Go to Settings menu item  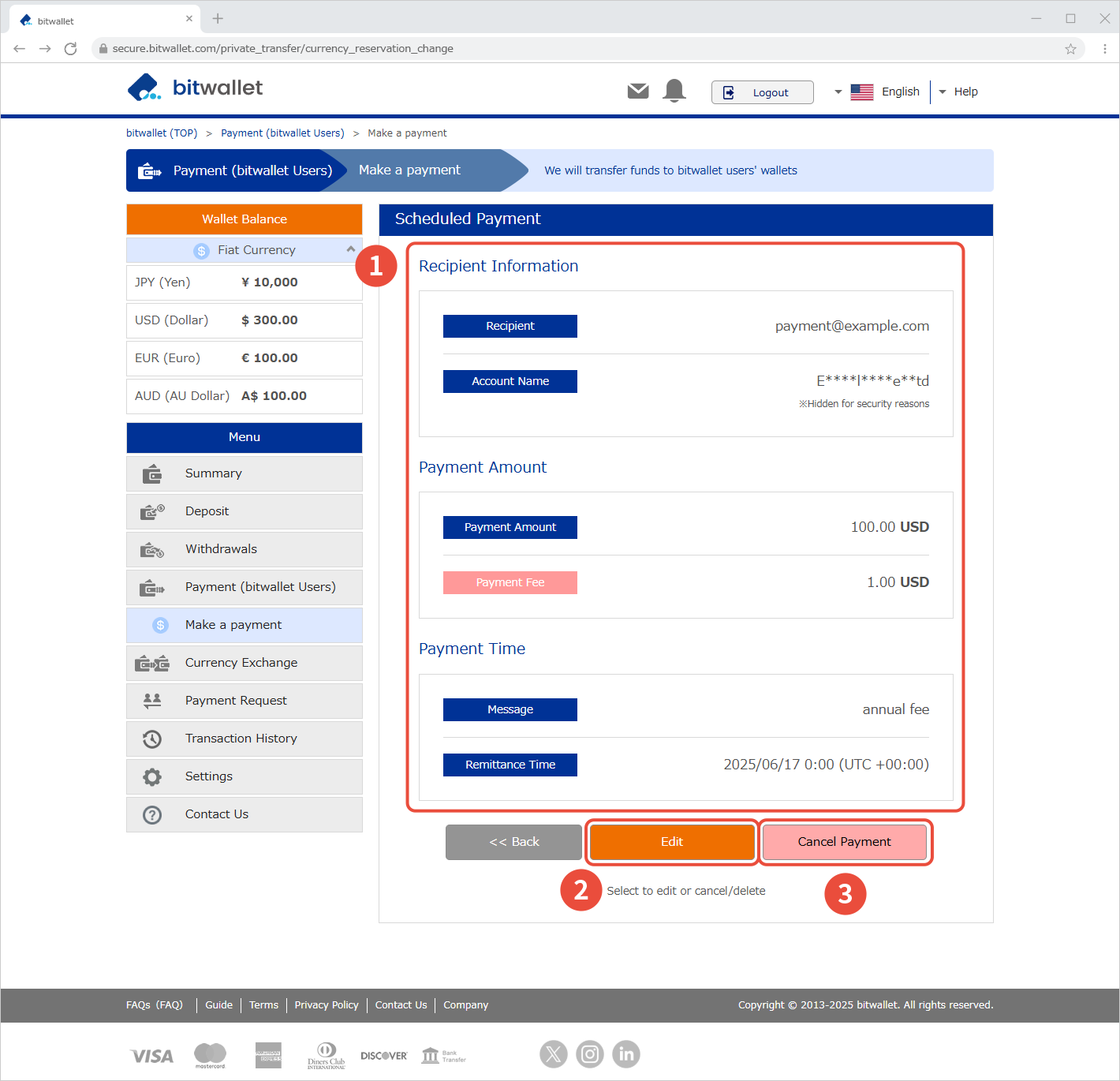(x=245, y=777)
